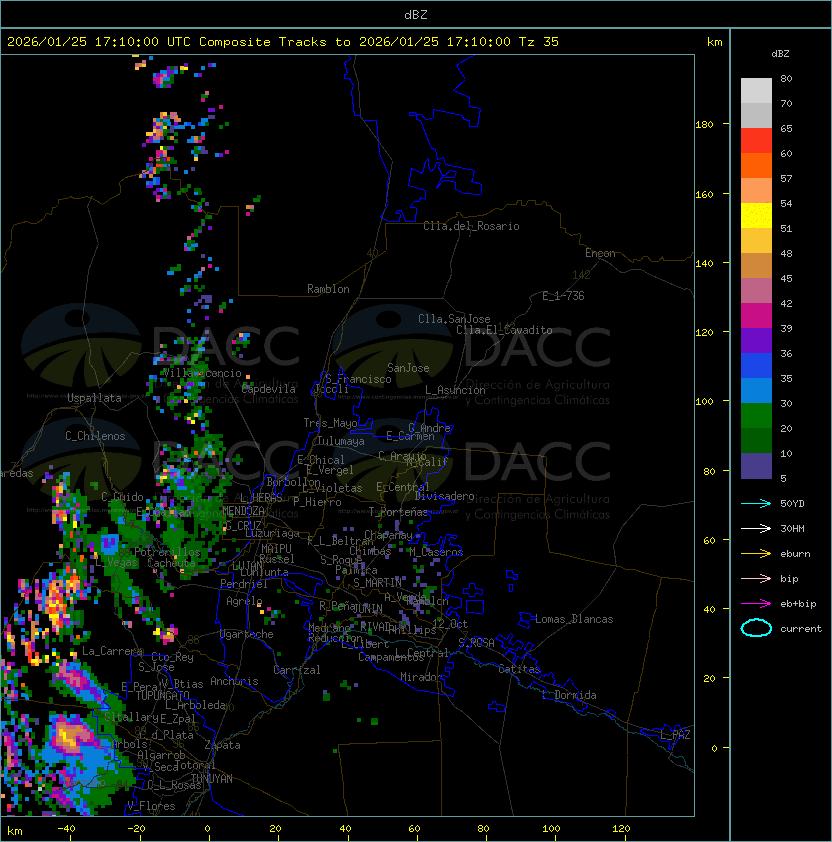Select the light gray swatch between 80 and 70
This screenshot has width=832, height=842.
point(756,91)
